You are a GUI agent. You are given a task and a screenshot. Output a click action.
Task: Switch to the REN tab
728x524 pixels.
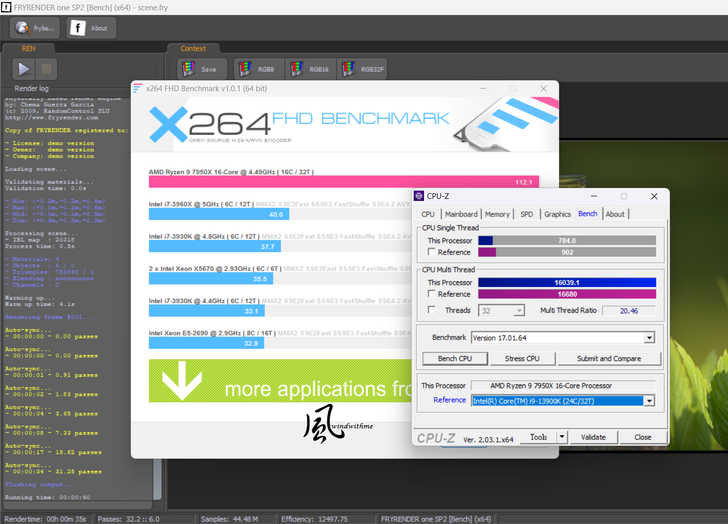click(28, 48)
